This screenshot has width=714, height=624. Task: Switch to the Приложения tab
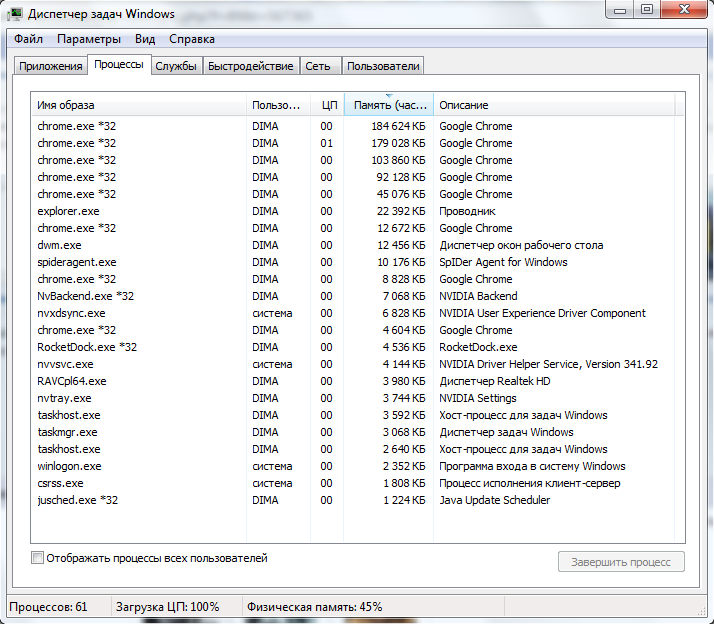coord(51,66)
